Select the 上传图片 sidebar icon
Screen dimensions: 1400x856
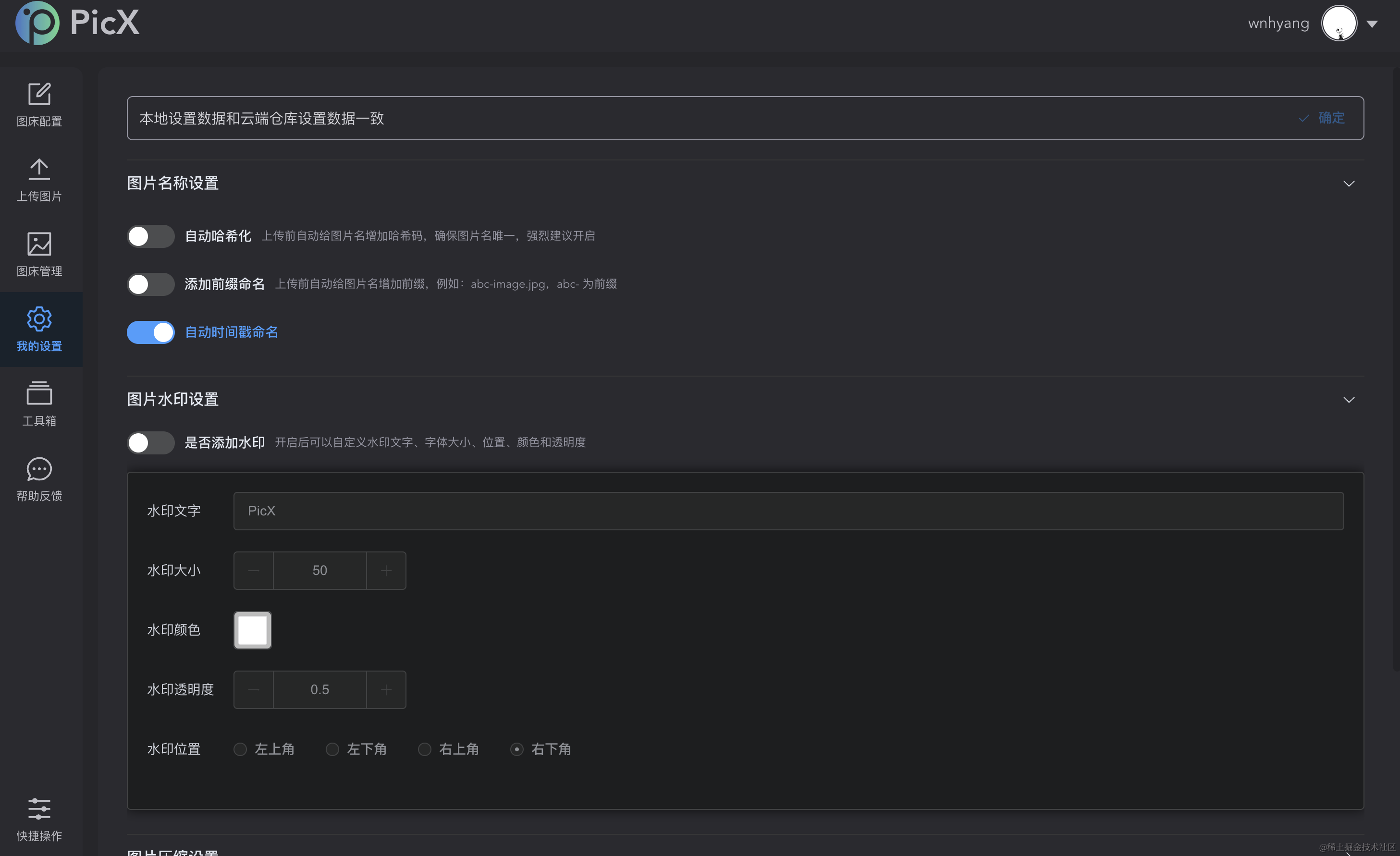(38, 179)
